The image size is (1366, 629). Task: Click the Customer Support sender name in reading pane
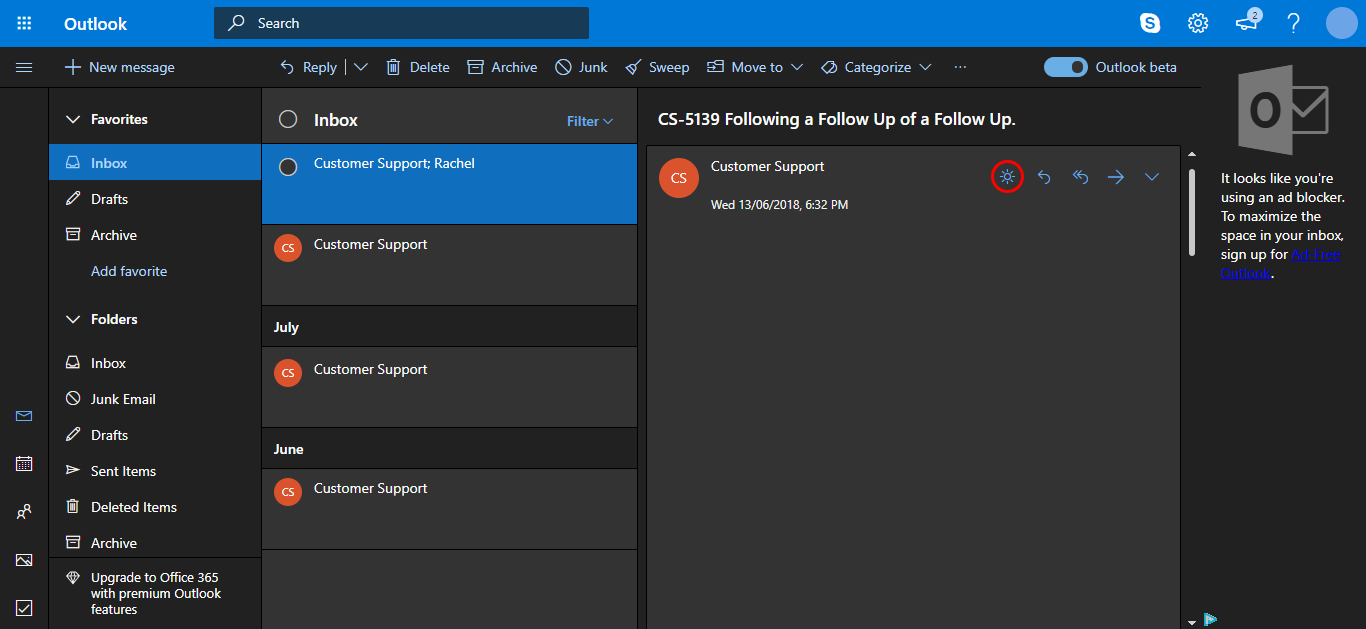pos(767,166)
